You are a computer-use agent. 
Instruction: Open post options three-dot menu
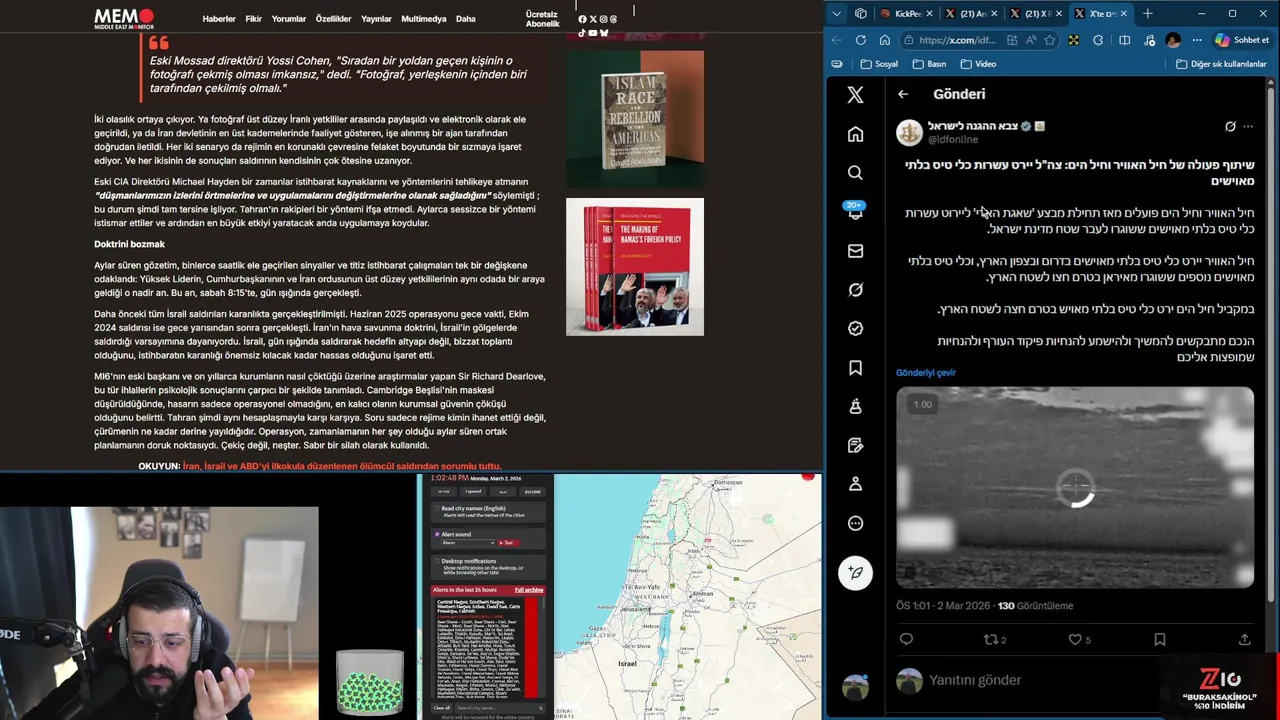click(x=1248, y=127)
